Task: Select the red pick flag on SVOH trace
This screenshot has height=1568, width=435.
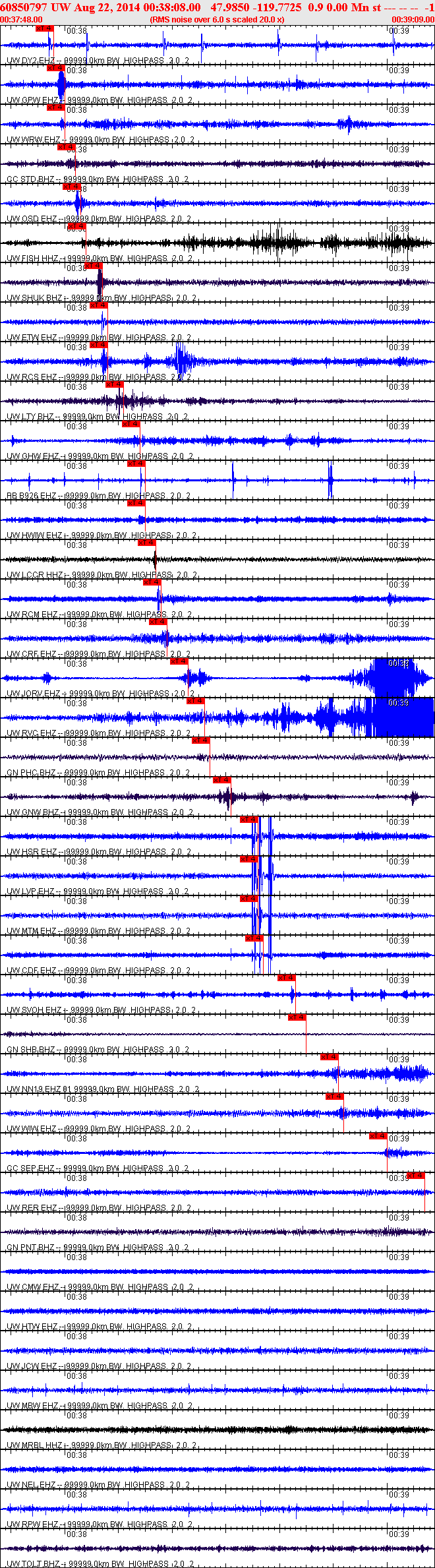Action: pos(287,978)
